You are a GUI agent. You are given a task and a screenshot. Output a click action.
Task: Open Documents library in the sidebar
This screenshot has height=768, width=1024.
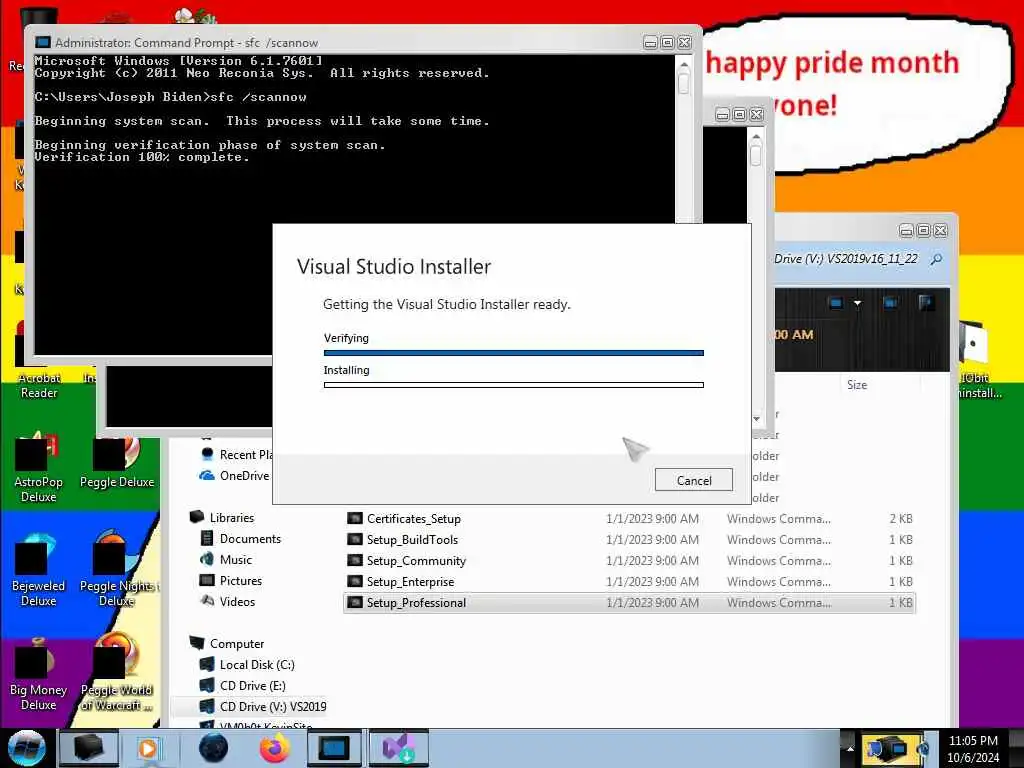click(x=250, y=538)
